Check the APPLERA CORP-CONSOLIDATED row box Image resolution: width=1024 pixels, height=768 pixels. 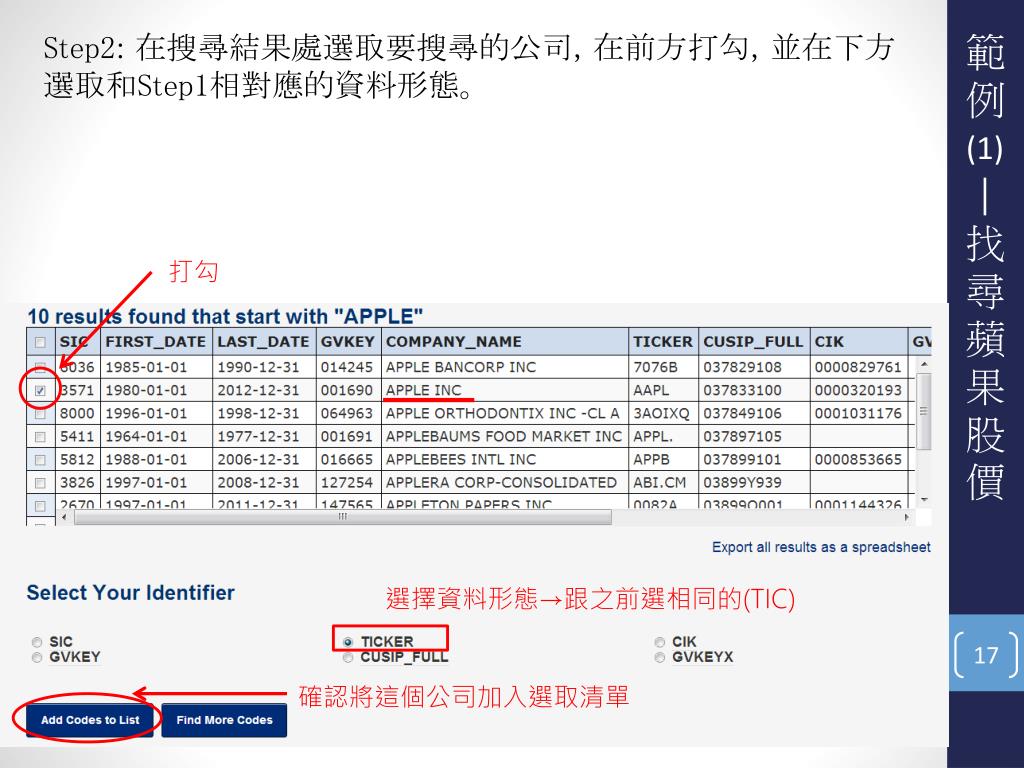(40, 483)
